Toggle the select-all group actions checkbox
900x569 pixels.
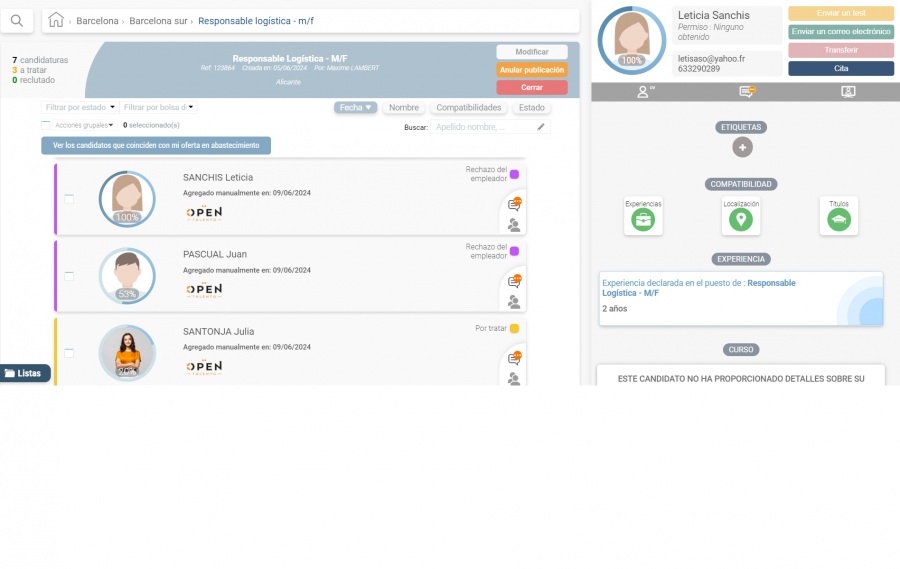46,125
